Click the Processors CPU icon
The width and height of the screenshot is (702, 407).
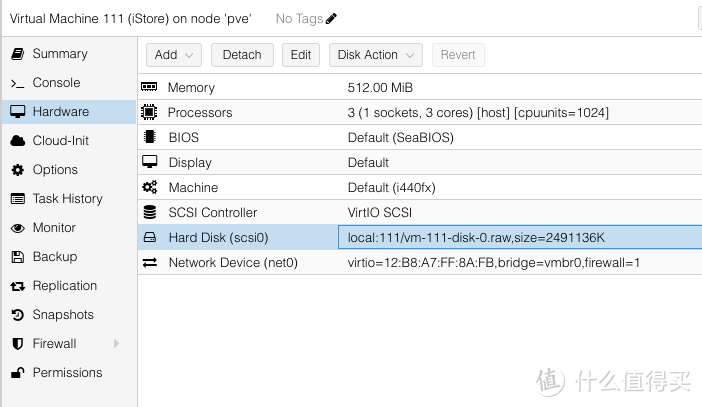pyautogui.click(x=150, y=113)
